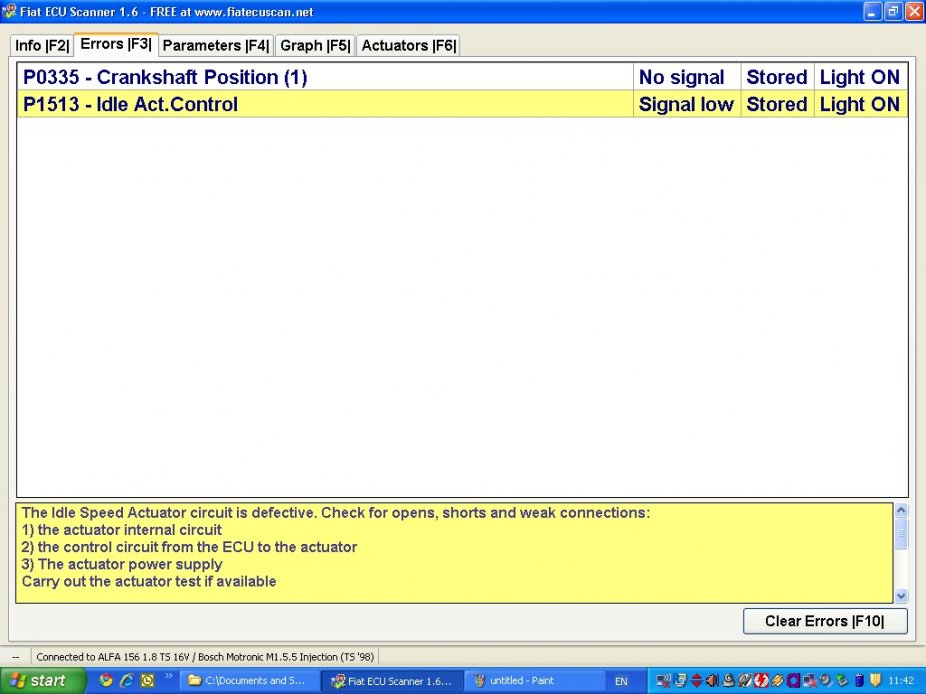This screenshot has height=694, width=926.
Task: Select the P0335 Crankshaft Position error row
Action: (x=325, y=77)
